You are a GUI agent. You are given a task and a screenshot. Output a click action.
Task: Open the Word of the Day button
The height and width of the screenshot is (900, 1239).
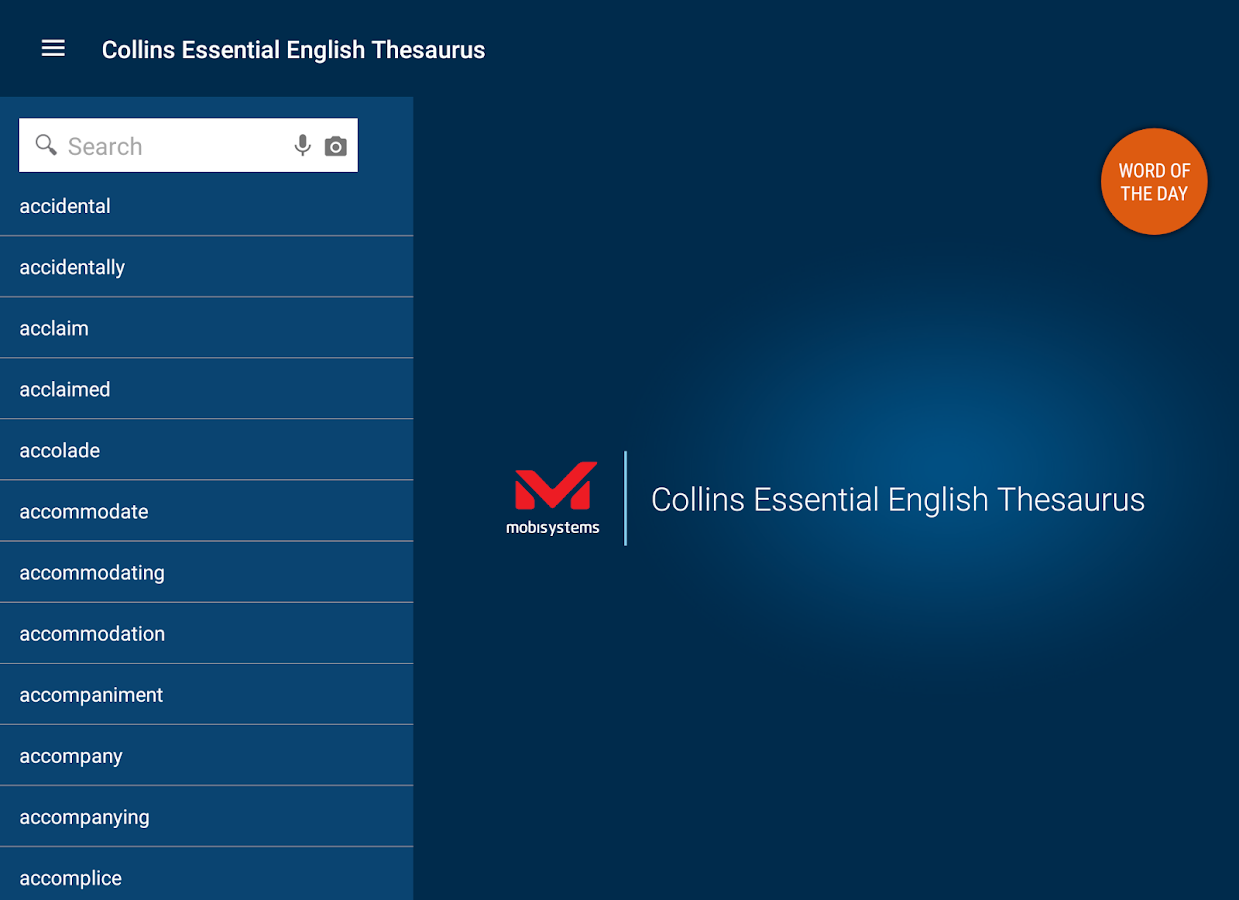point(1154,182)
